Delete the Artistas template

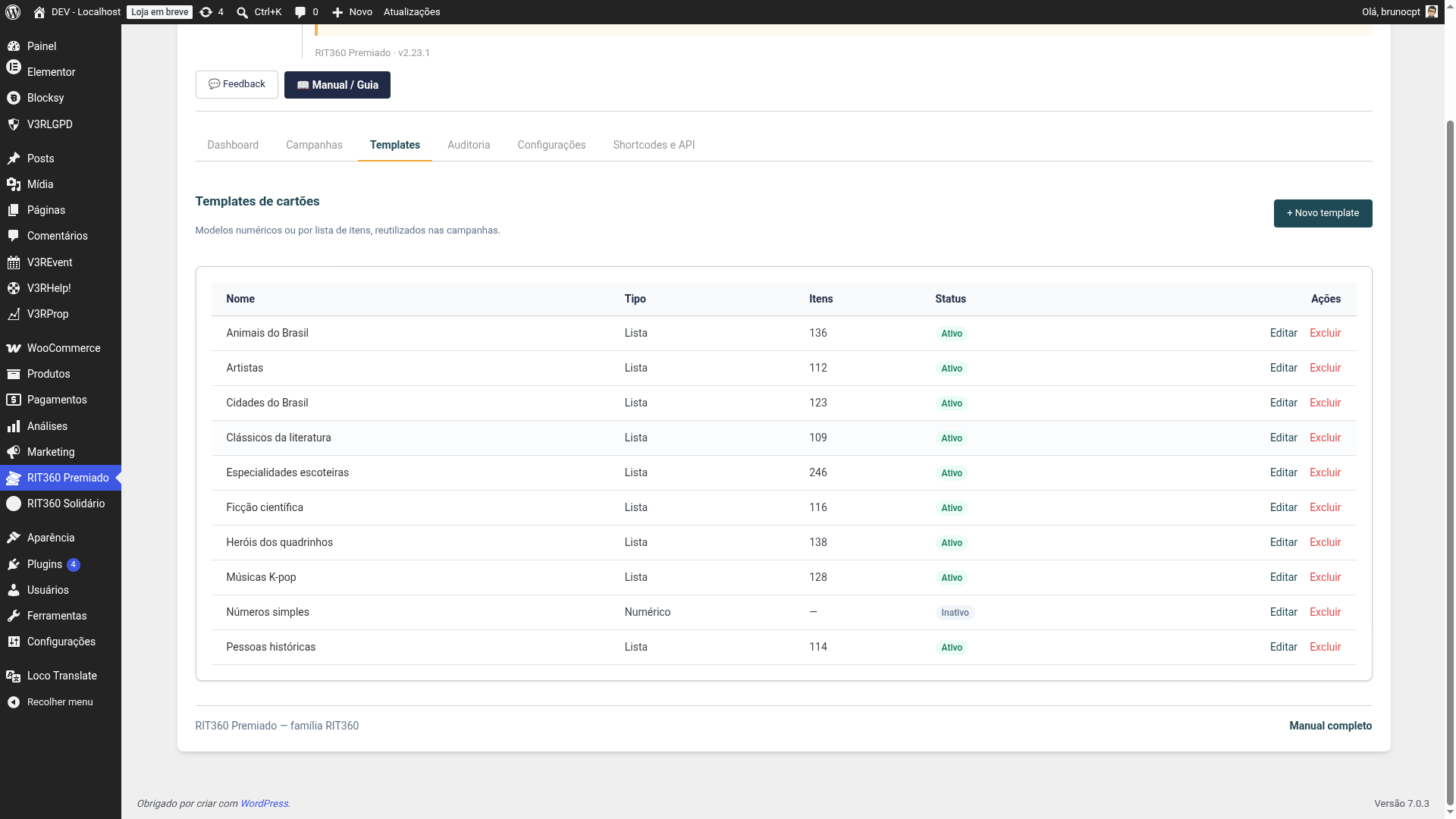pyautogui.click(x=1325, y=368)
